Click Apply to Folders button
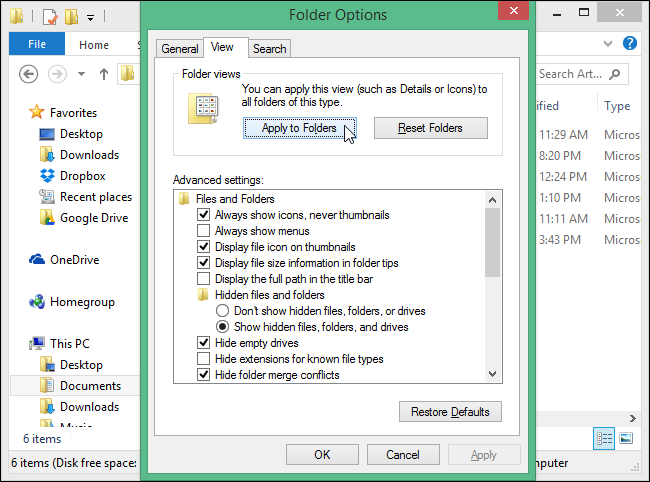The width and height of the screenshot is (650, 482). [299, 128]
